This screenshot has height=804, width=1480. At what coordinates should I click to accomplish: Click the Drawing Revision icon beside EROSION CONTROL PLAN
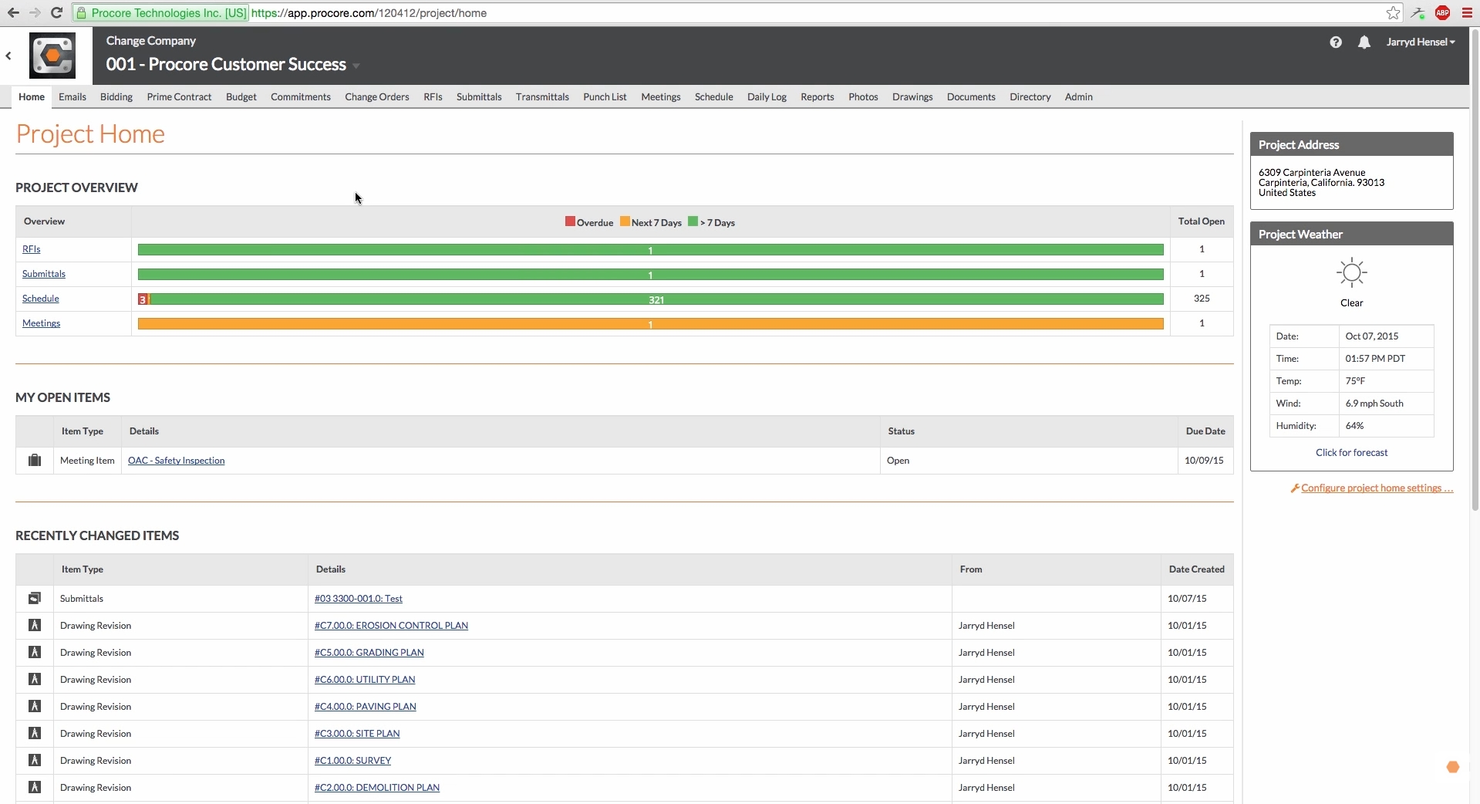(x=34, y=624)
